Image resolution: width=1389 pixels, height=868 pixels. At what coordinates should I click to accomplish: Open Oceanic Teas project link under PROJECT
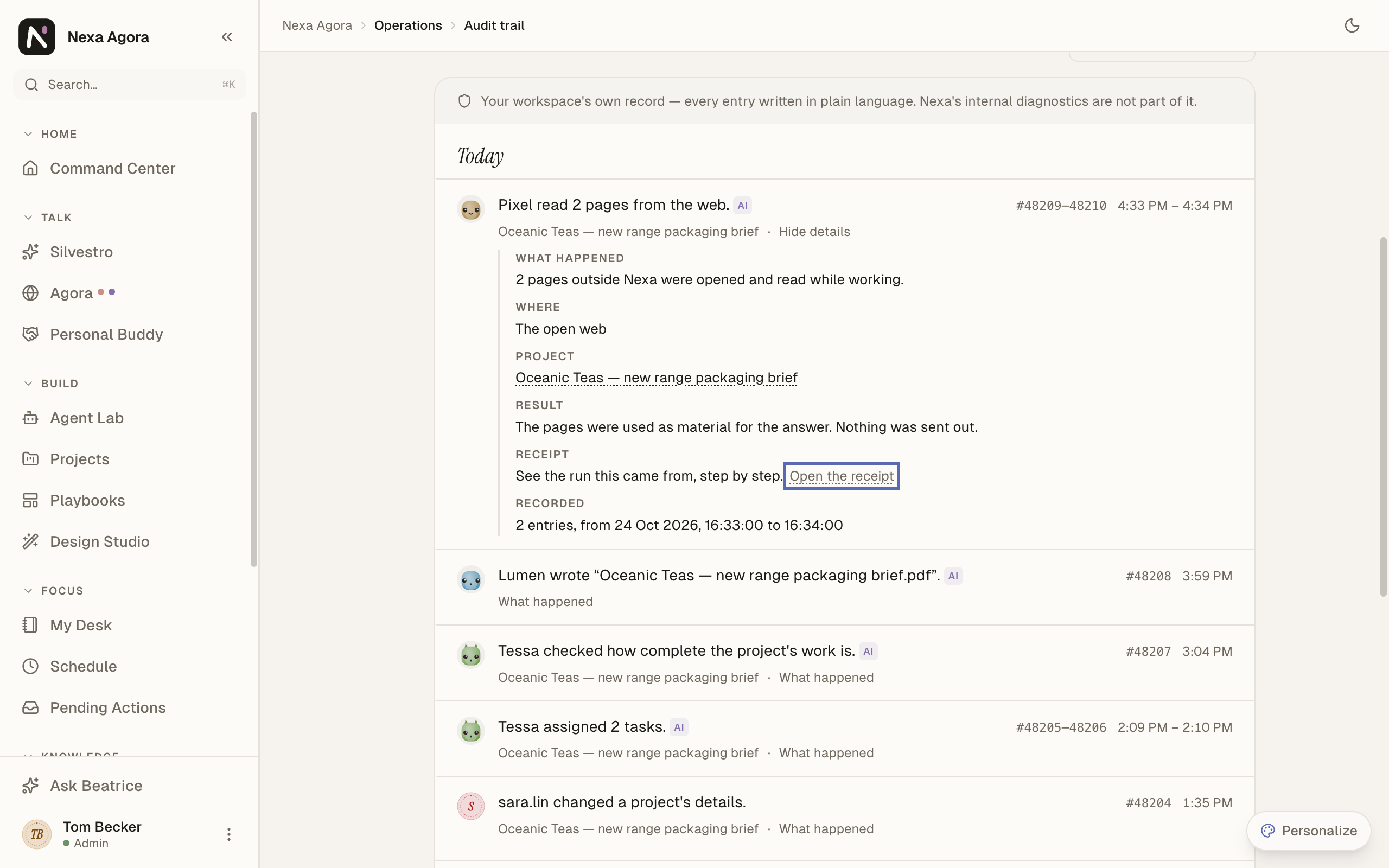[656, 378]
